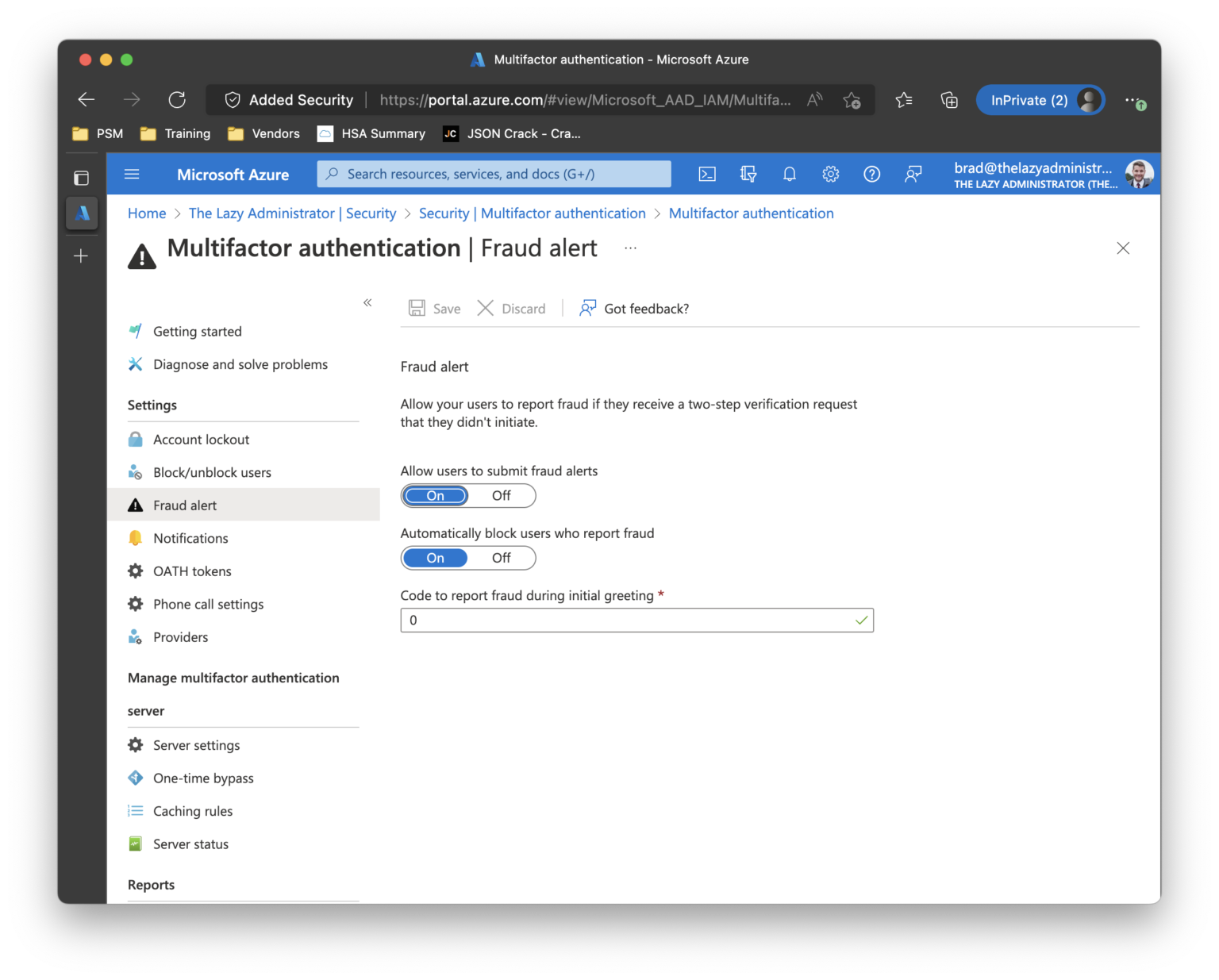Click the Azure search resources box

[x=494, y=174]
